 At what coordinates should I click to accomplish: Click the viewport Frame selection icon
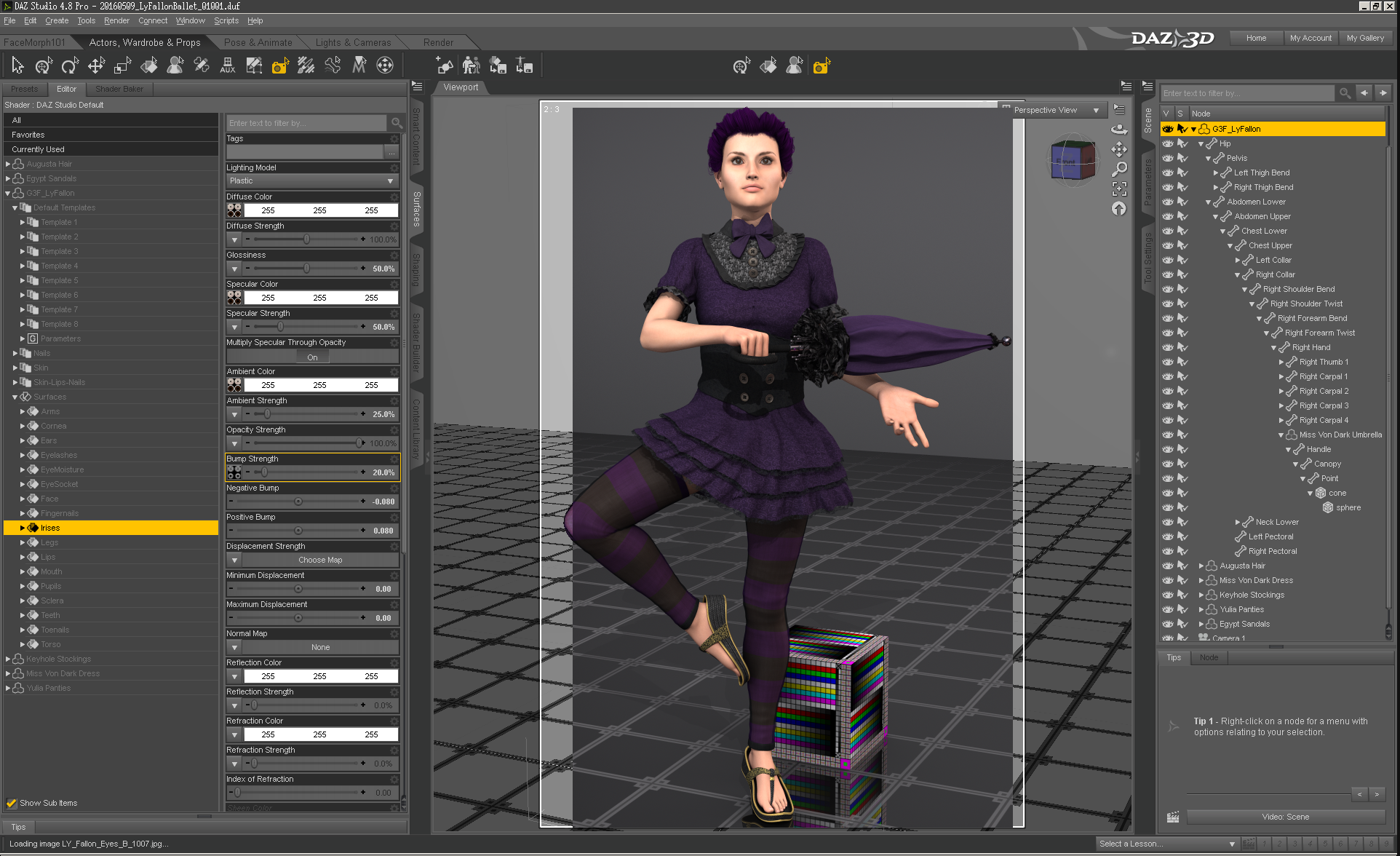1119,189
